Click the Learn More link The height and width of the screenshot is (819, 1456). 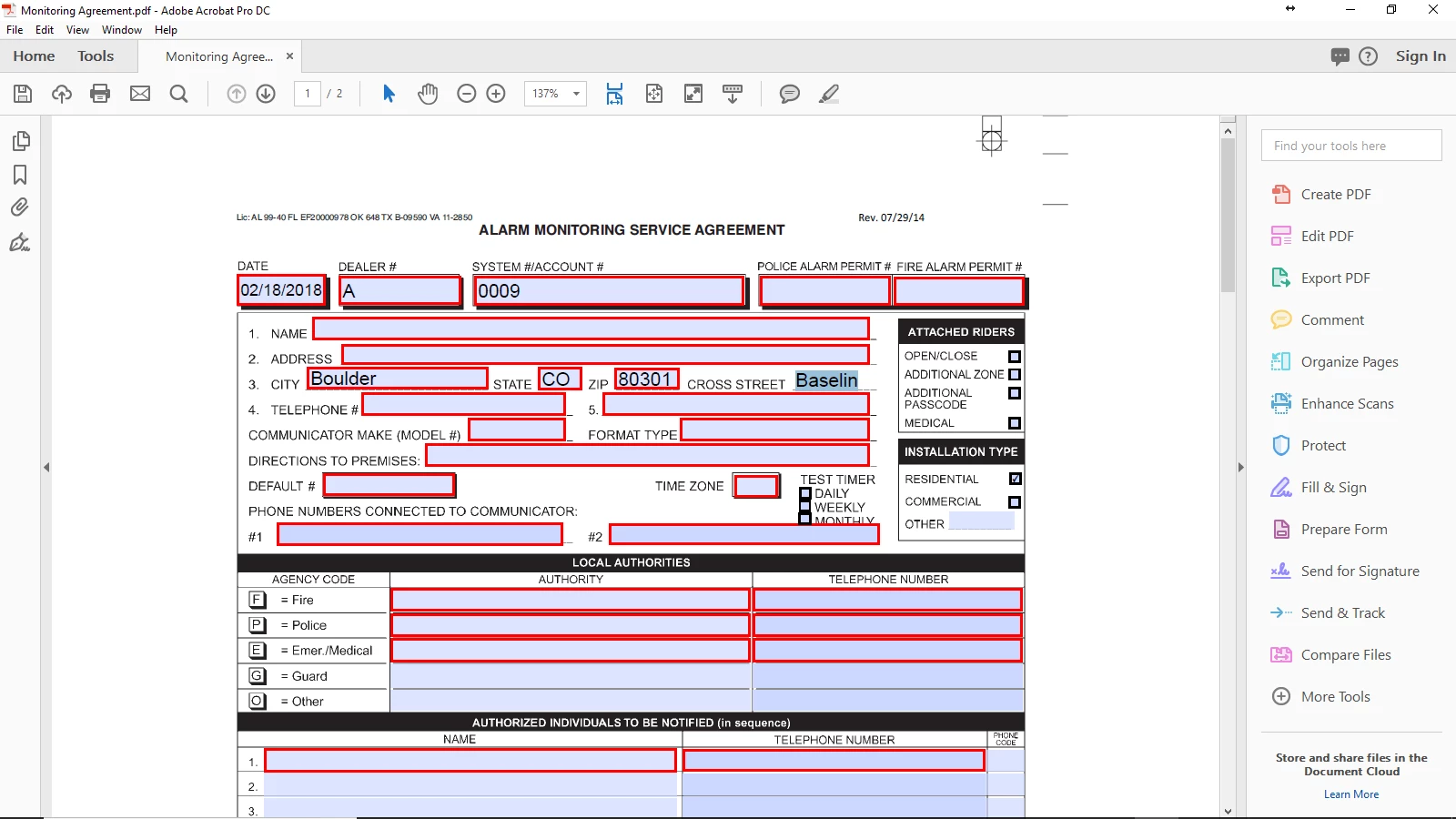pos(1351,794)
